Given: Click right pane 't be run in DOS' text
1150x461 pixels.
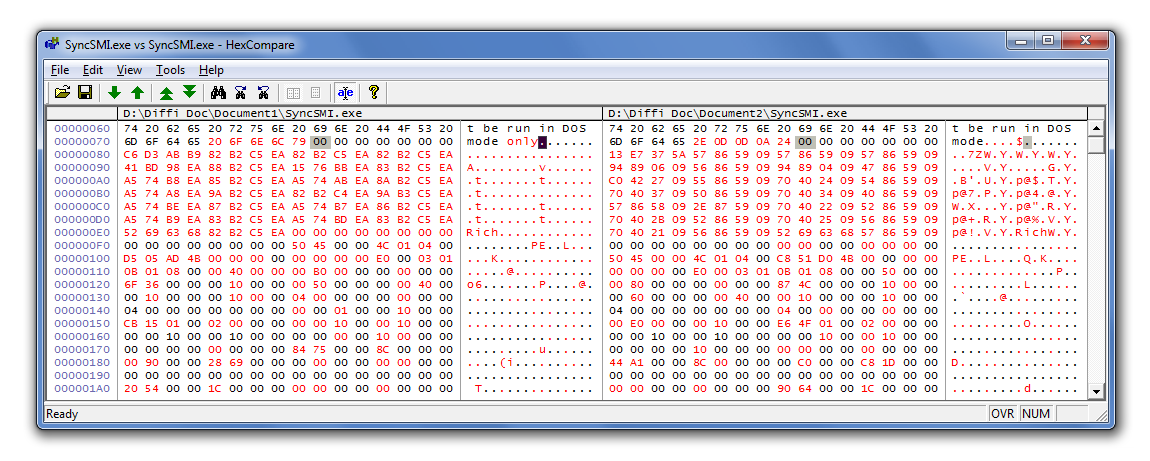Looking at the screenshot, I should pyautogui.click(x=1011, y=128).
